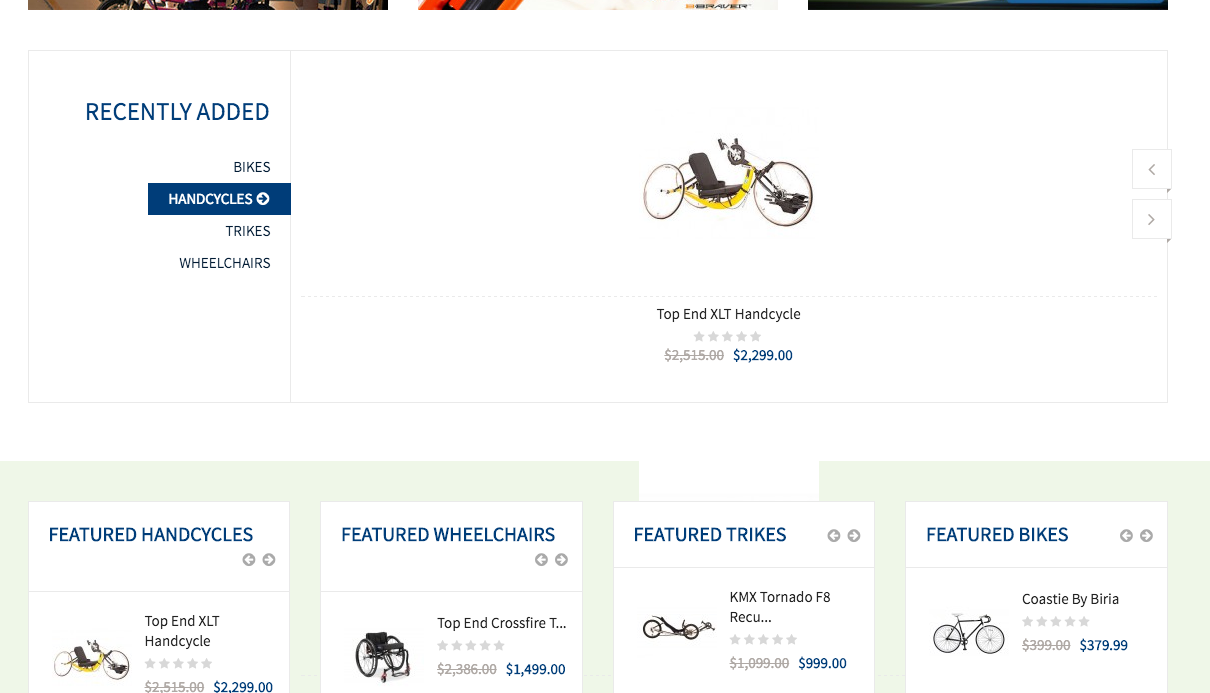This screenshot has height=693, width=1210.
Task: Click previous arrow in Featured Bikes
Action: coord(1126,536)
